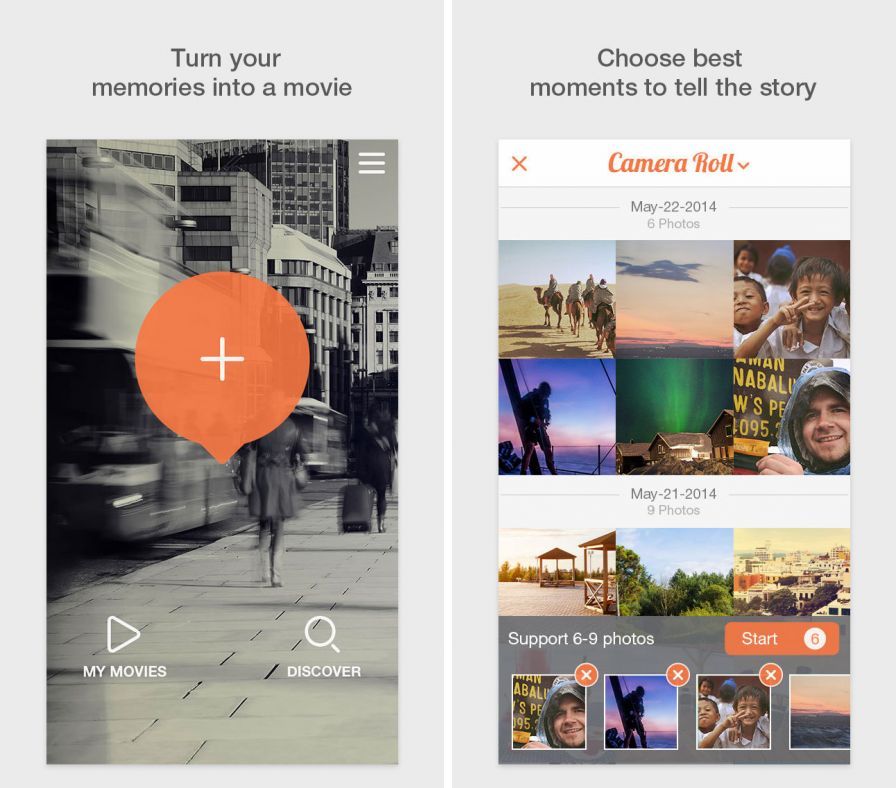This screenshot has height=788, width=896.
Task: Select the camel caravan desert photo
Action: click(x=556, y=298)
